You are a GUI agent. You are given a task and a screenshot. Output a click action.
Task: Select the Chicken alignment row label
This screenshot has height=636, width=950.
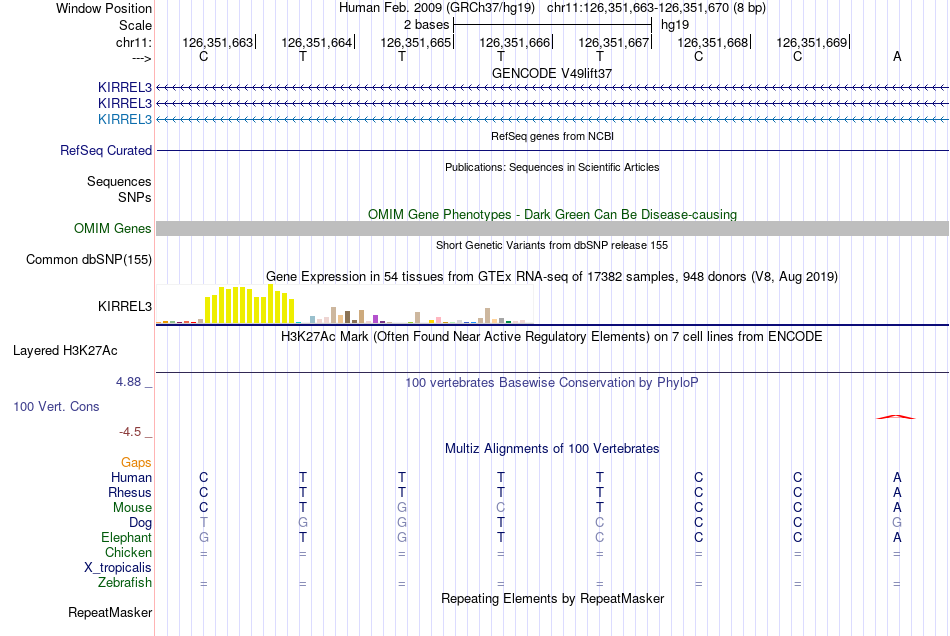(128, 552)
